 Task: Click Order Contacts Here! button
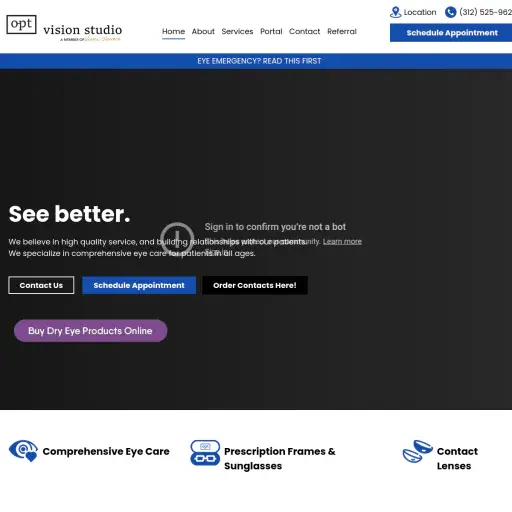tap(255, 285)
